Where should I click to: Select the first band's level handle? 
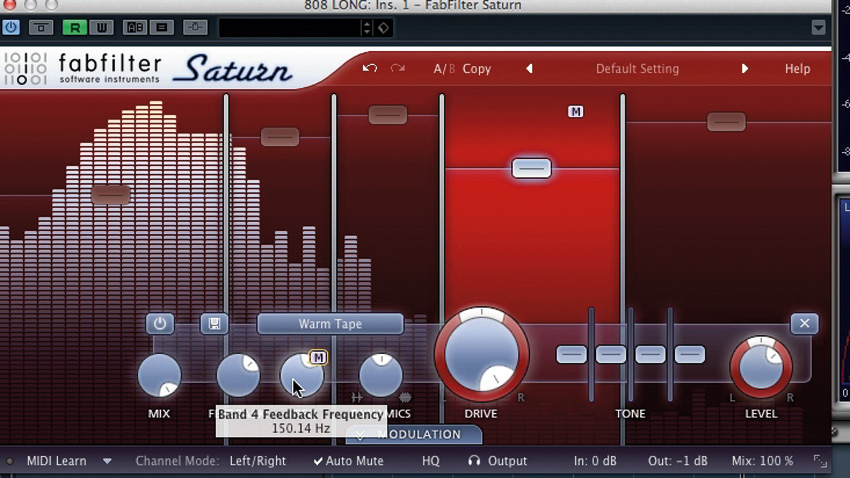tap(111, 194)
